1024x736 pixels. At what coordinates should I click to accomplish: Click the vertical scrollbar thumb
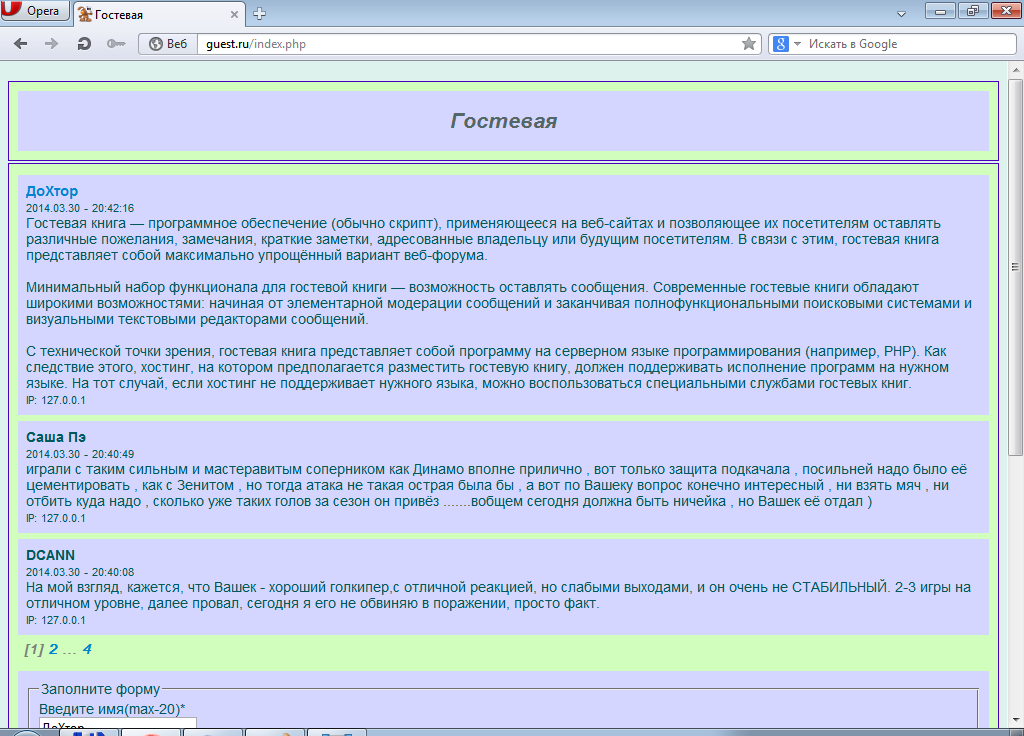tap(1015, 267)
